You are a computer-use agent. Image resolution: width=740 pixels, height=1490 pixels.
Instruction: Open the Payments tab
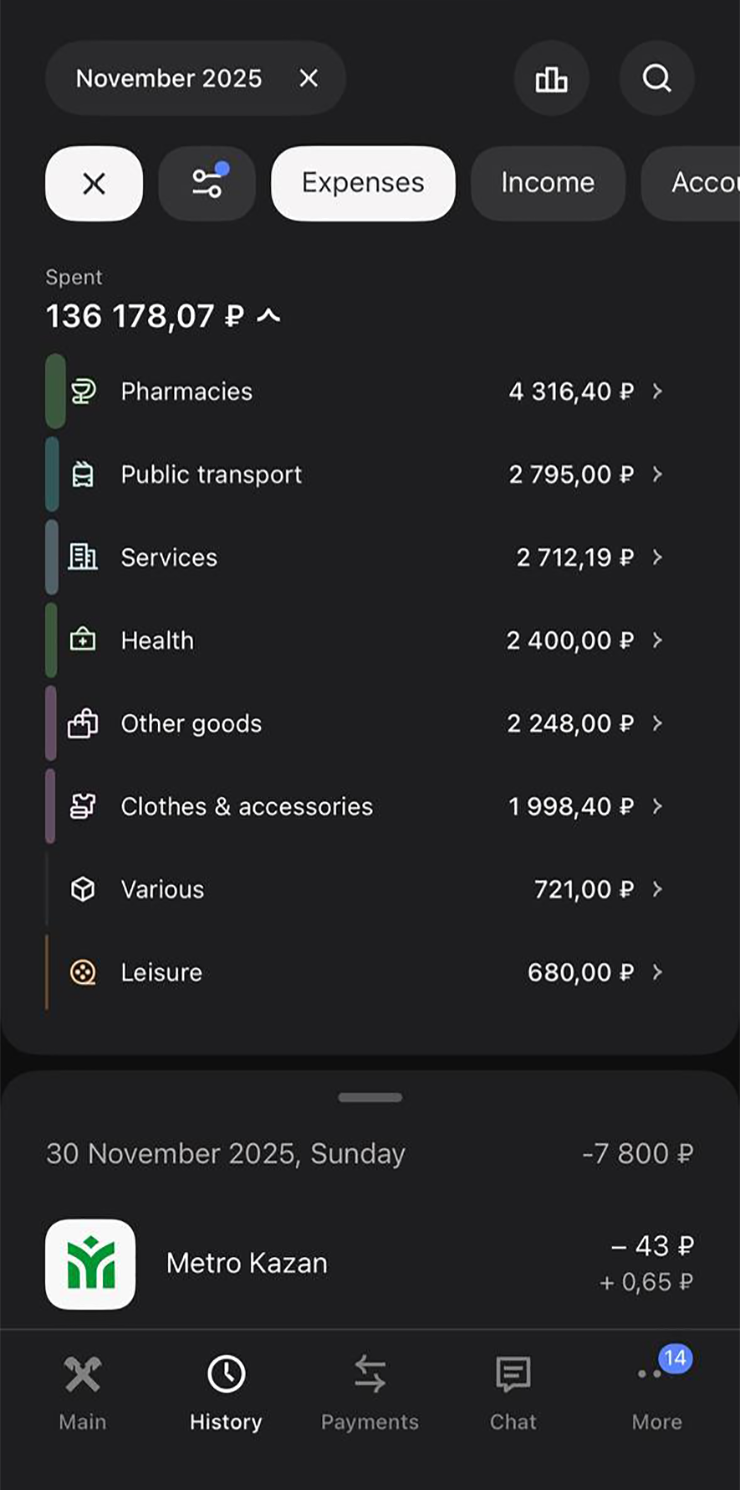point(369,1392)
